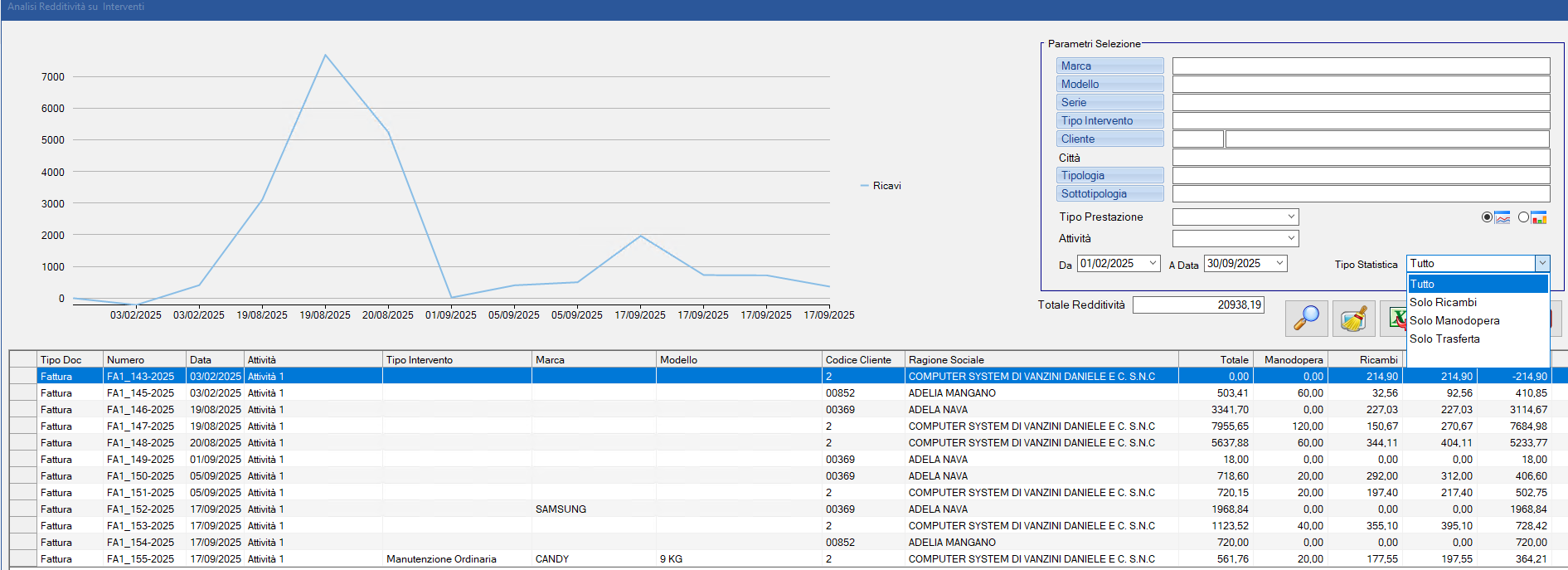
Task: Select the line chart radio button
Action: click(1487, 217)
